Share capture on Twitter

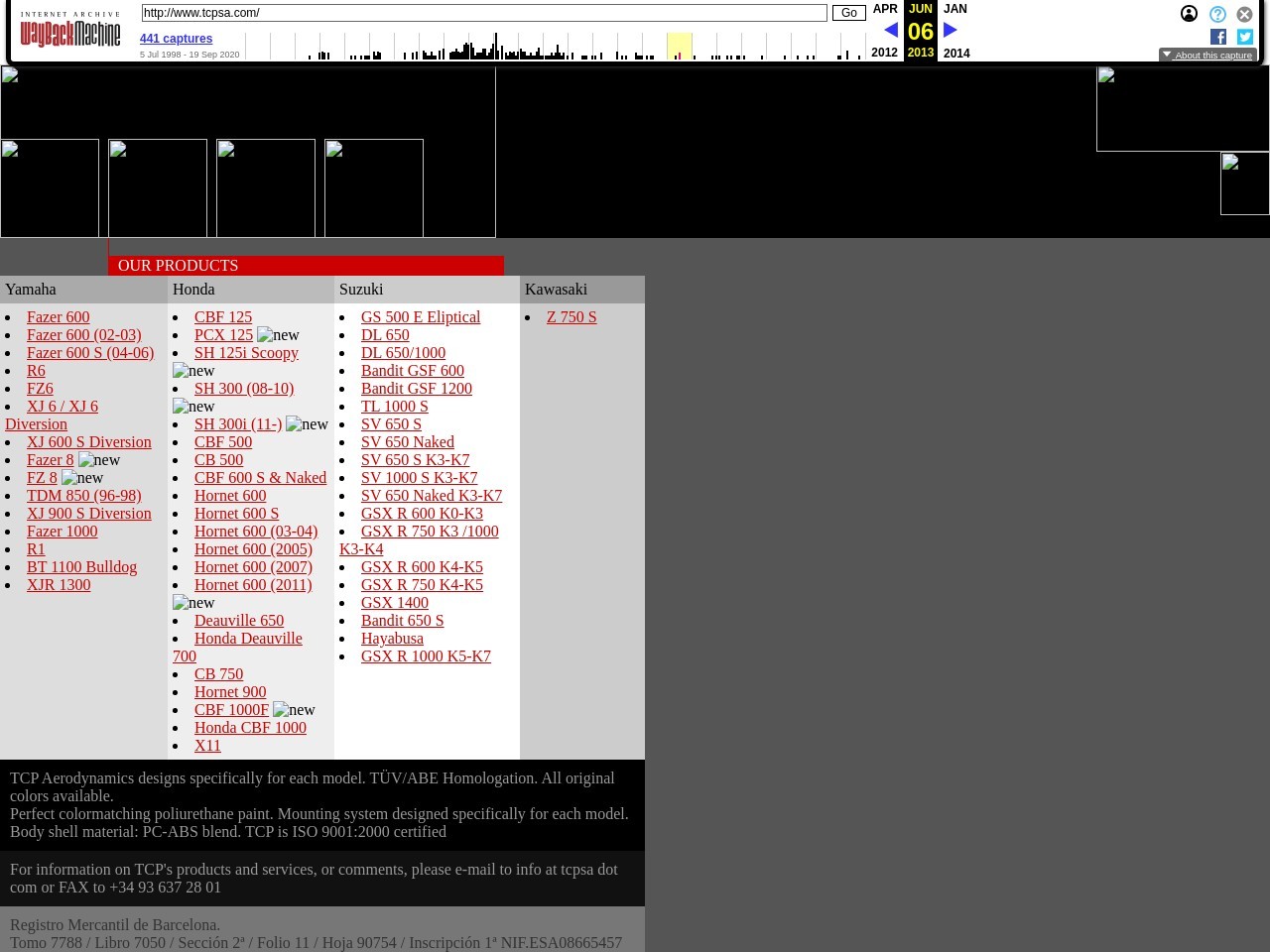[1245, 37]
